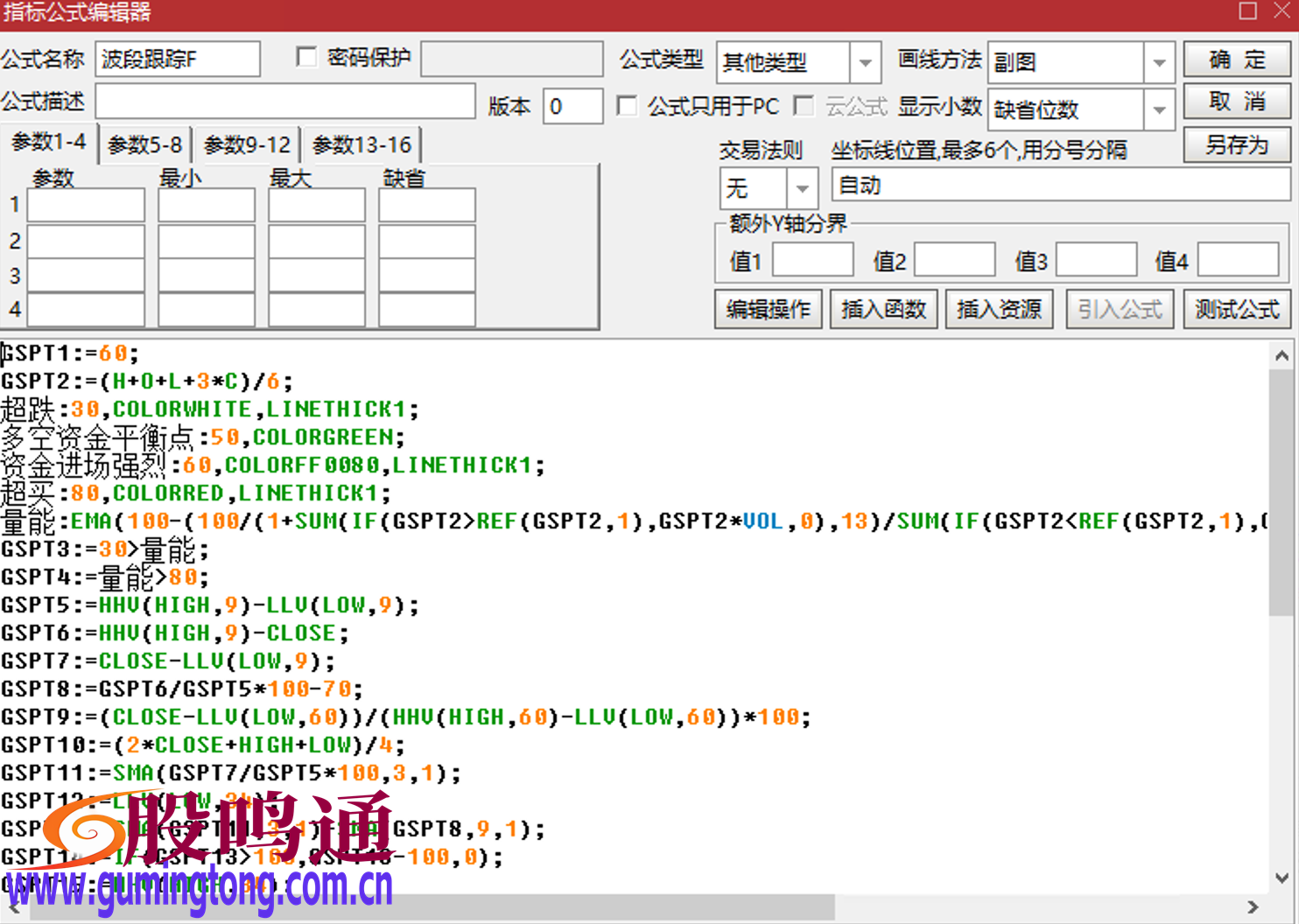Click 测试公式 to test the formula
The height and width of the screenshot is (924, 1299).
(1236, 309)
